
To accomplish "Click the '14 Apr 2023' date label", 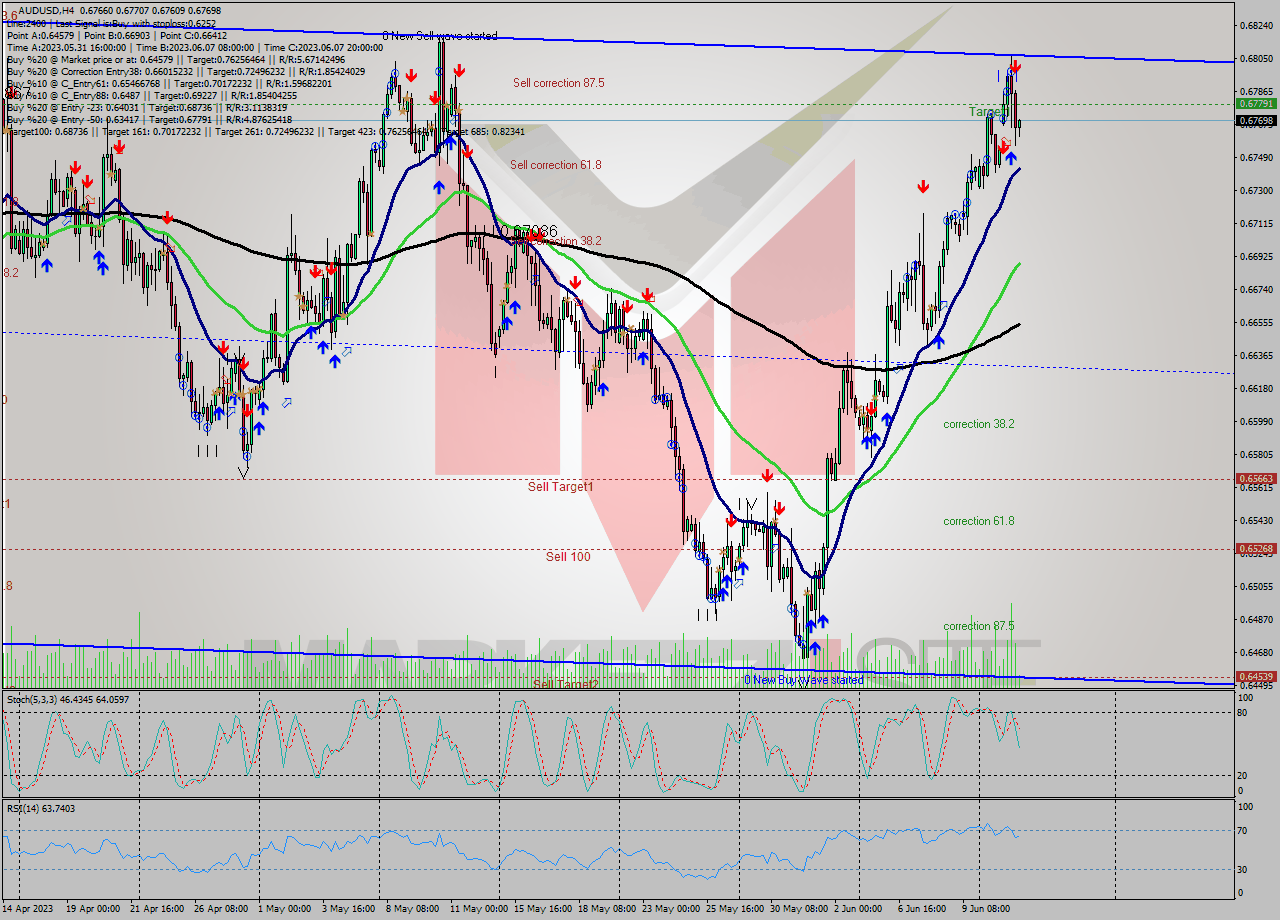I will (x=30, y=909).
